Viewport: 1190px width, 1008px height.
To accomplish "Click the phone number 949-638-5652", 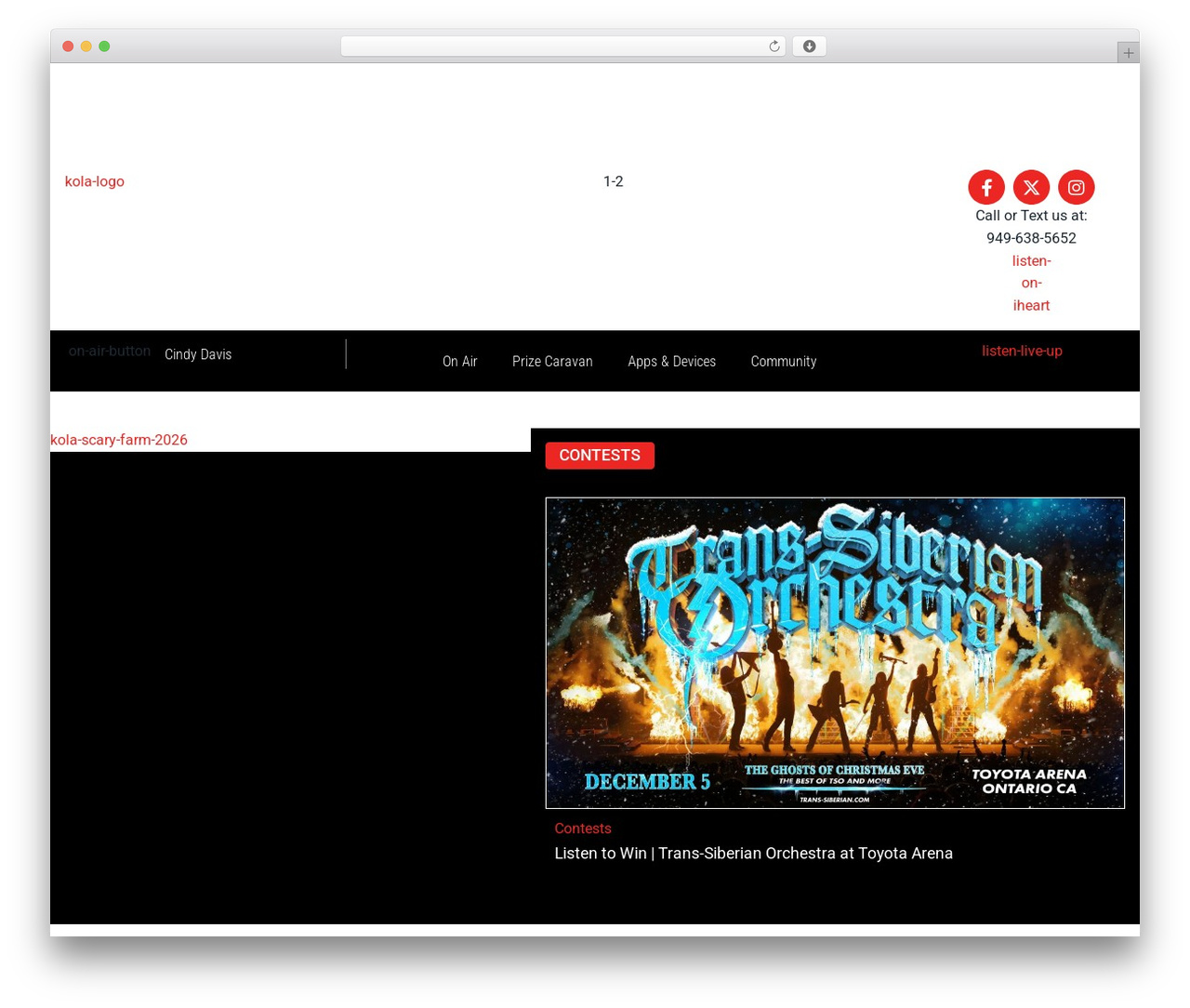I will click(x=1031, y=238).
